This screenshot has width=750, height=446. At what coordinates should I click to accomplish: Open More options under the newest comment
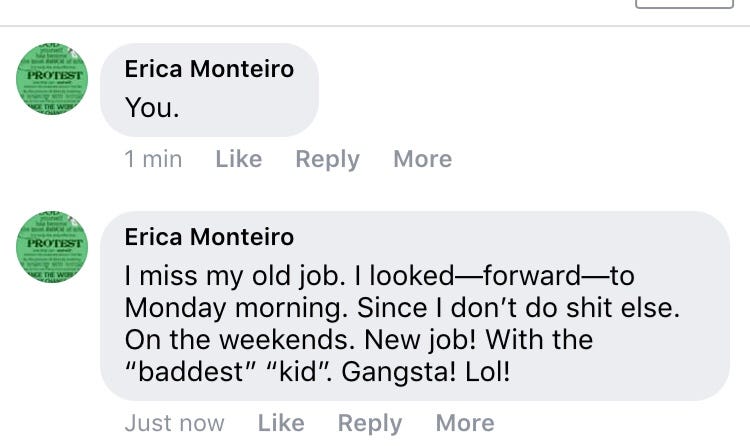[x=464, y=423]
